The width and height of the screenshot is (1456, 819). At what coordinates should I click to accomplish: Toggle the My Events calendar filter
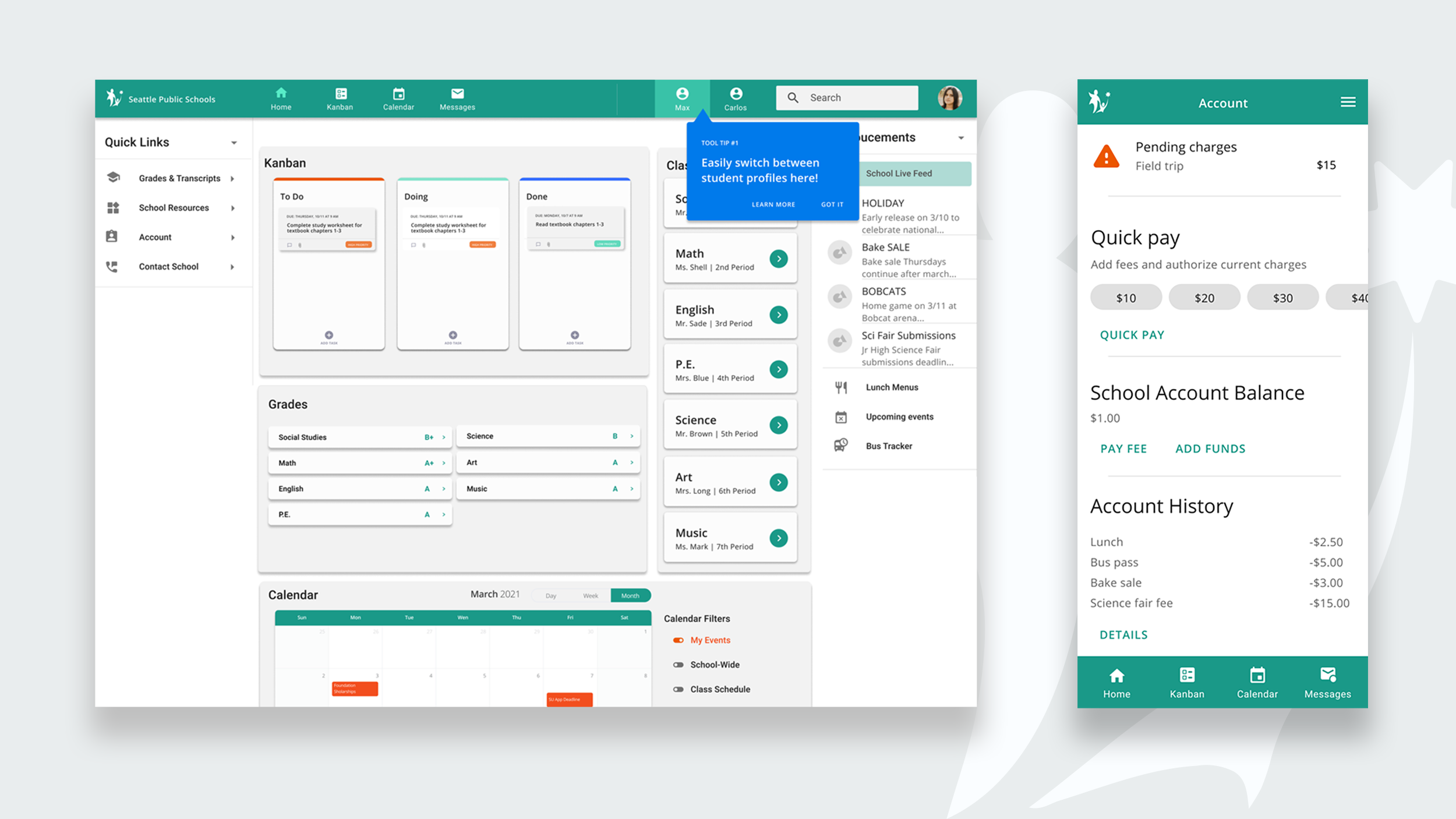(678, 640)
